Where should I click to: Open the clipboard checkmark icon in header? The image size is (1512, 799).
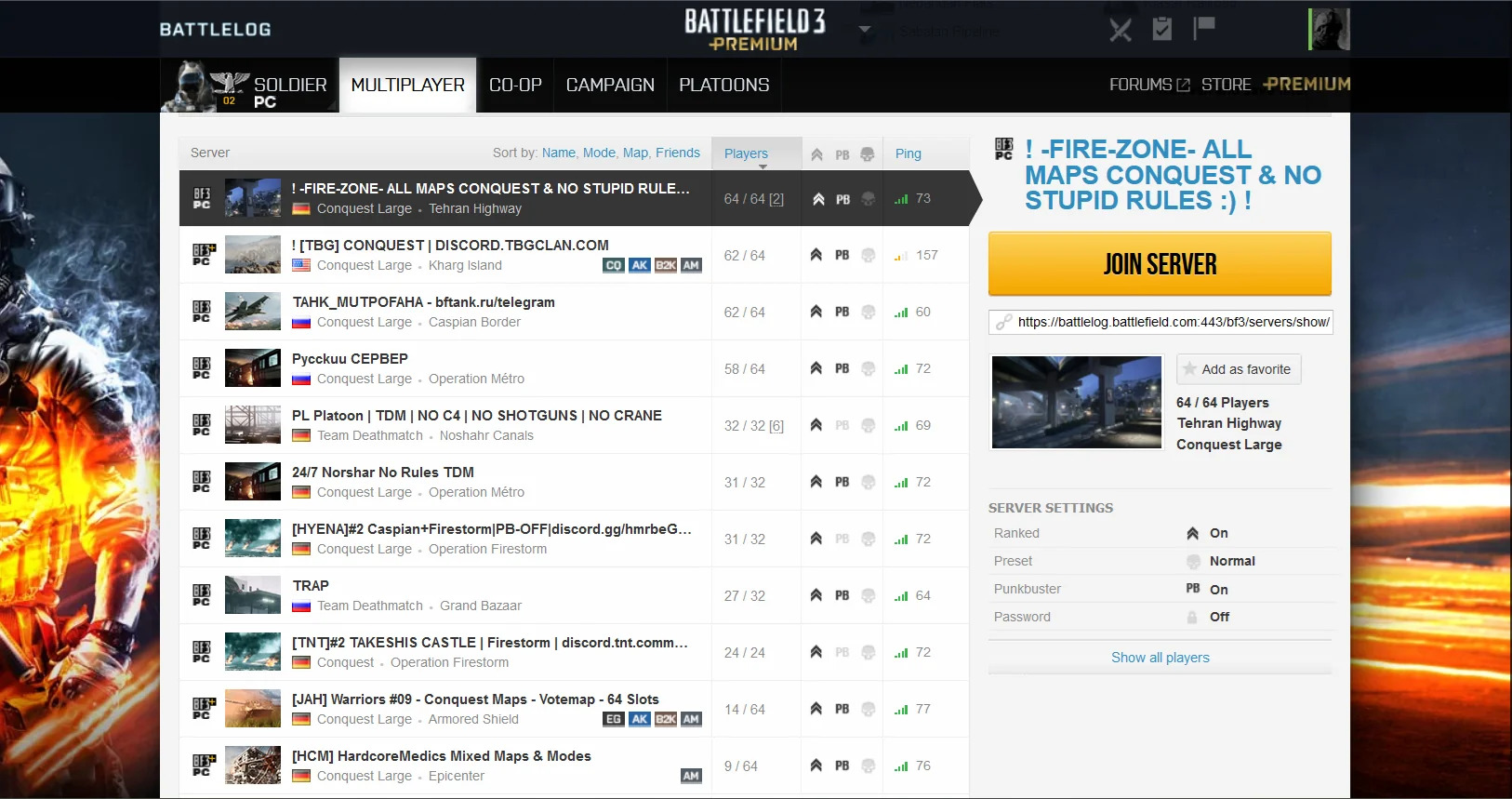[1162, 29]
